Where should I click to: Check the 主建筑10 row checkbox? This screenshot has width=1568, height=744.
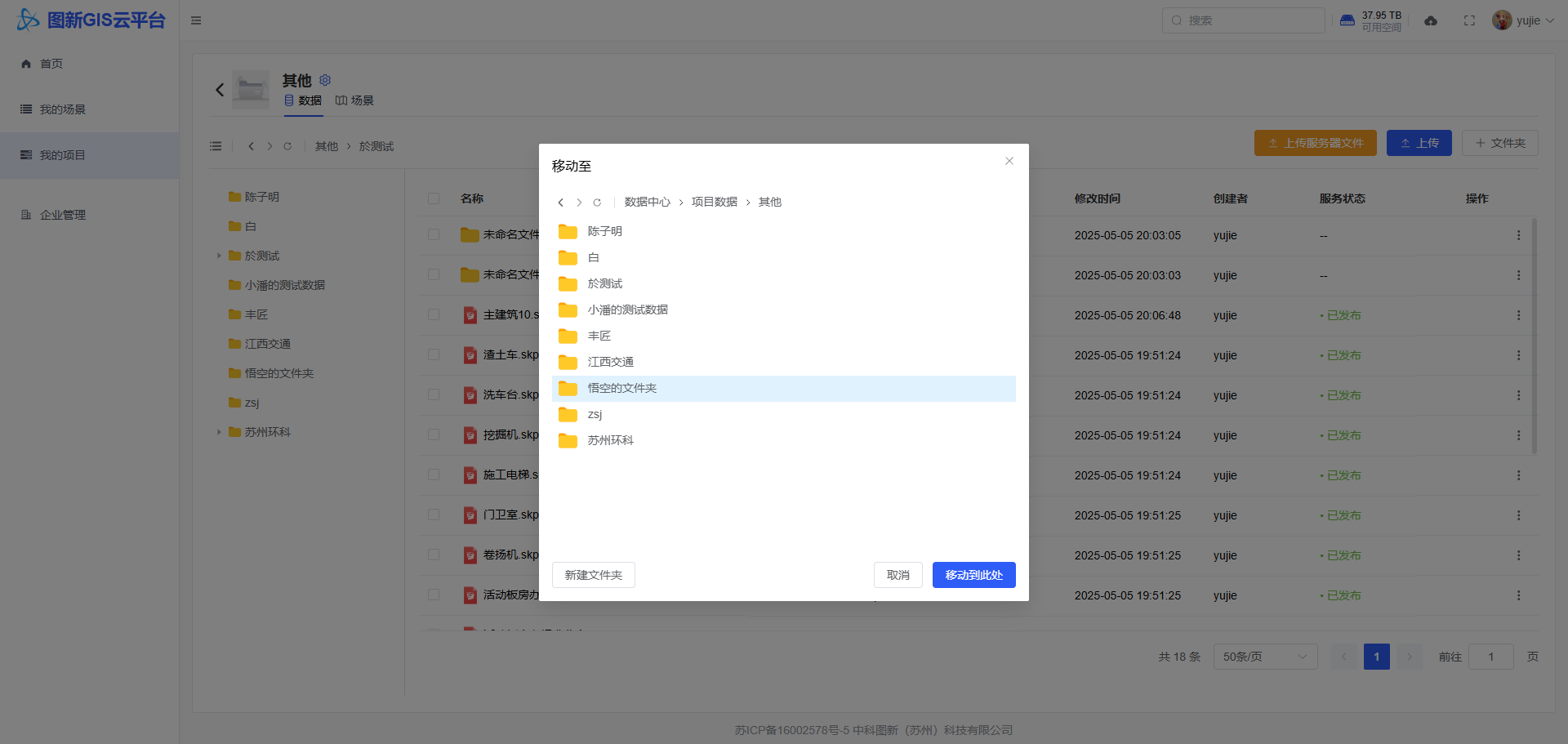click(434, 314)
